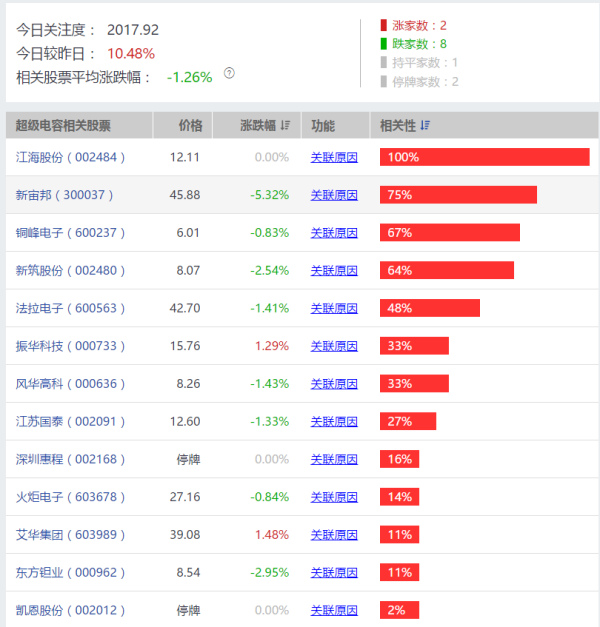Open stock 东方钽业（000962）

tap(70, 573)
